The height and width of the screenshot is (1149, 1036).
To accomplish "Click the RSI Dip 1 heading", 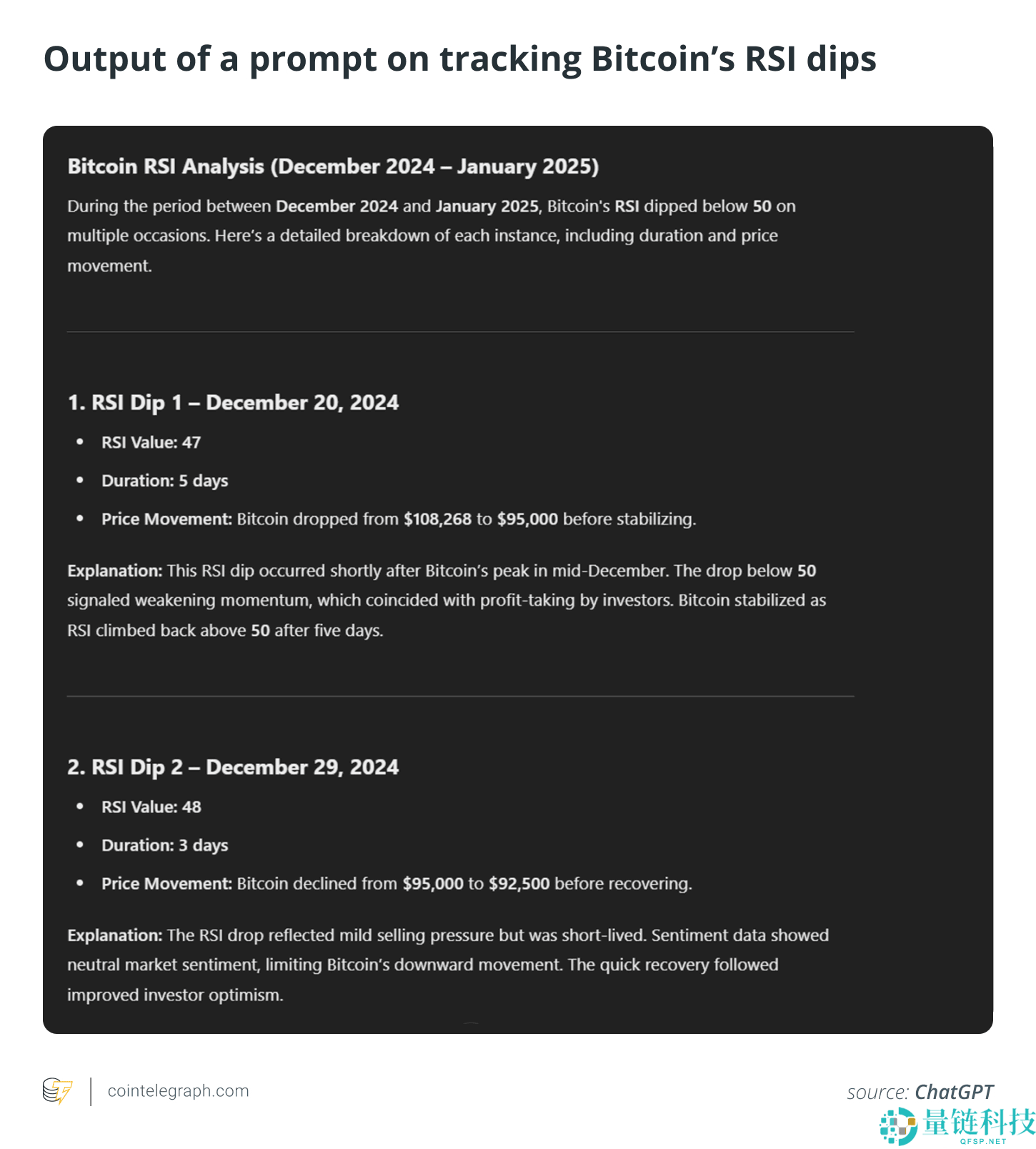I will [x=233, y=403].
